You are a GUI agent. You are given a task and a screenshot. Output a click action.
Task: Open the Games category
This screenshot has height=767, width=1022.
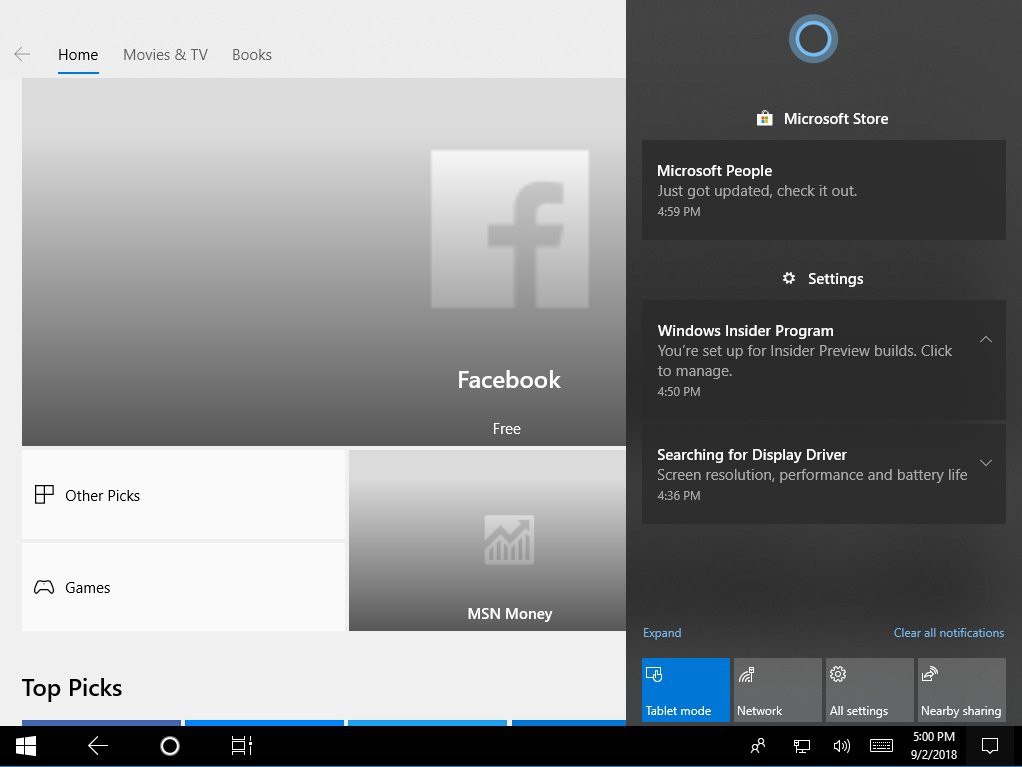coord(183,587)
